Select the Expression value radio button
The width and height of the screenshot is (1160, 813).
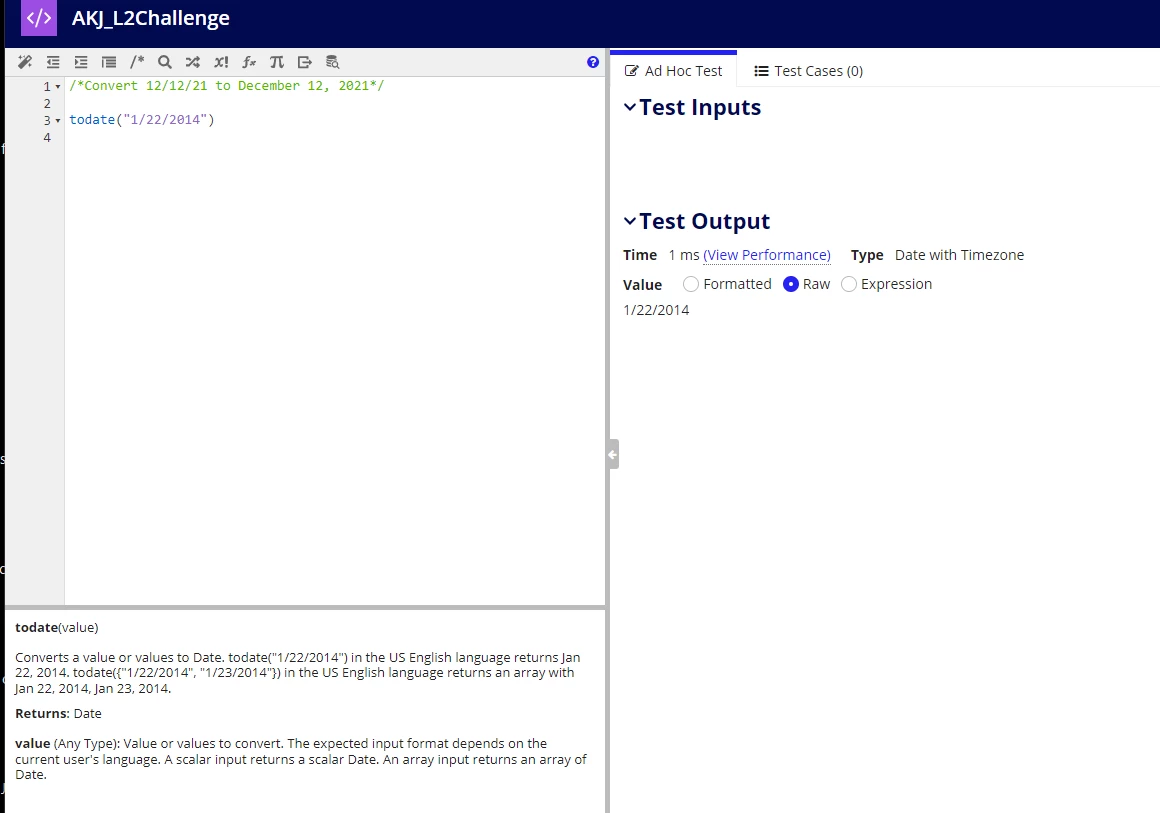point(849,284)
